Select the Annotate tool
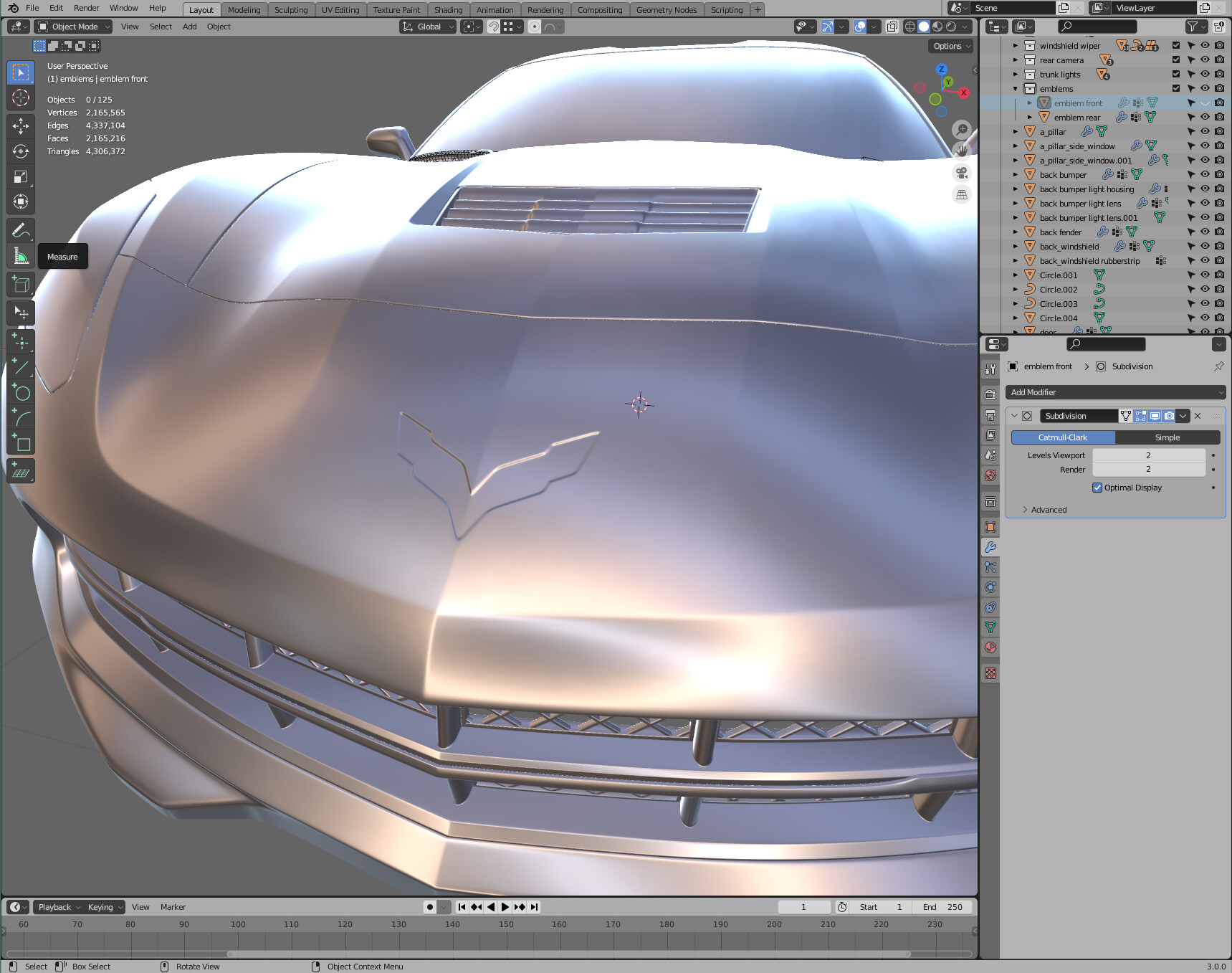This screenshot has height=973, width=1232. (21, 230)
